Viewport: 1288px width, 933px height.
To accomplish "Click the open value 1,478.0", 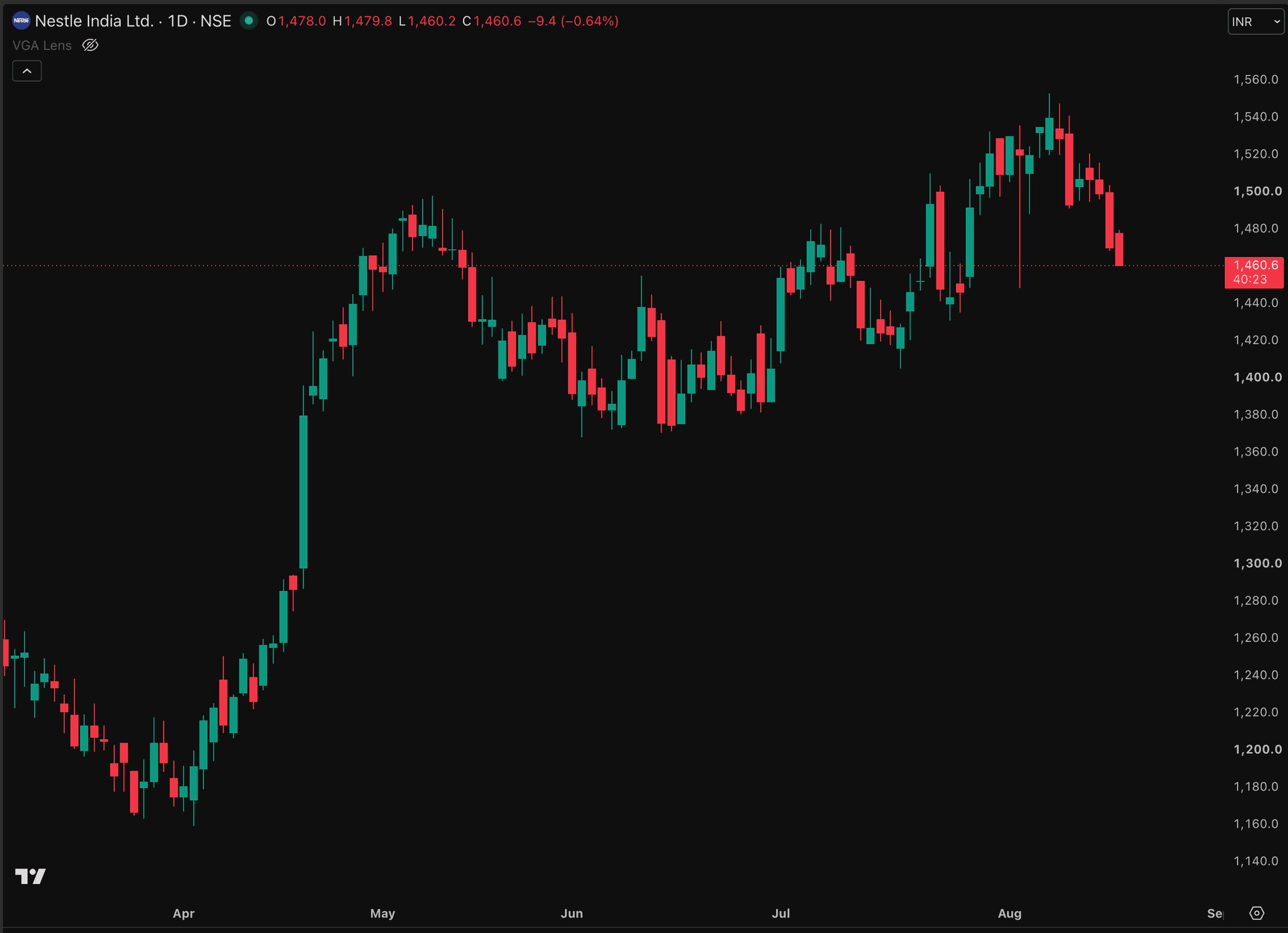I will click(302, 21).
